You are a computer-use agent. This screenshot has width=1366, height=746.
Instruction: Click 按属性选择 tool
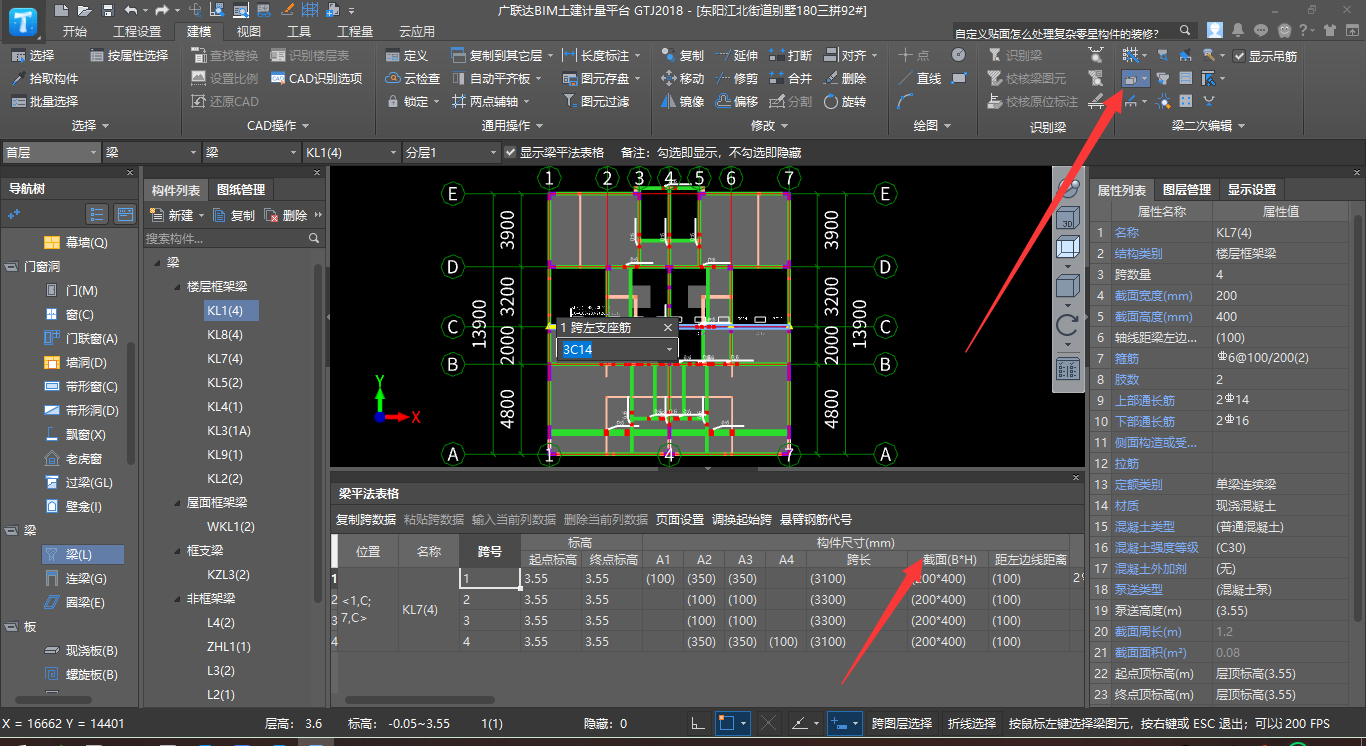pos(129,55)
